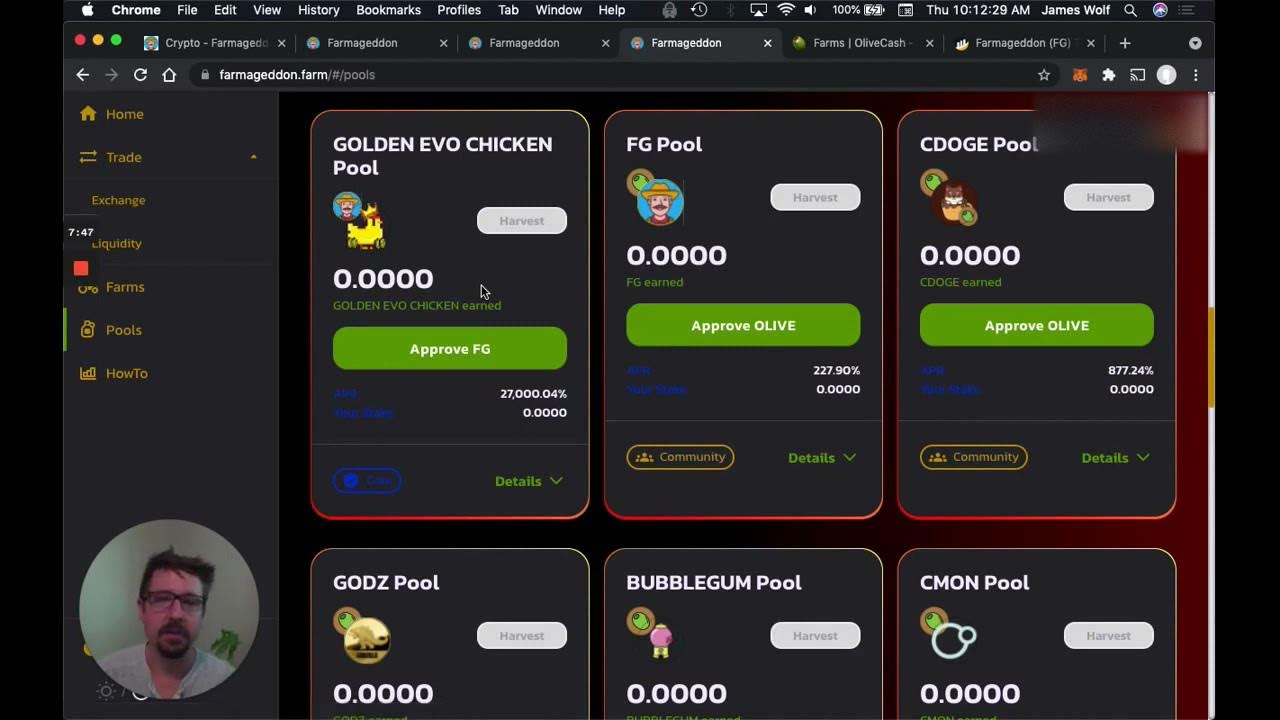Harvest the CMON Pool rewards
The image size is (1280, 720).
pyautogui.click(x=1108, y=636)
